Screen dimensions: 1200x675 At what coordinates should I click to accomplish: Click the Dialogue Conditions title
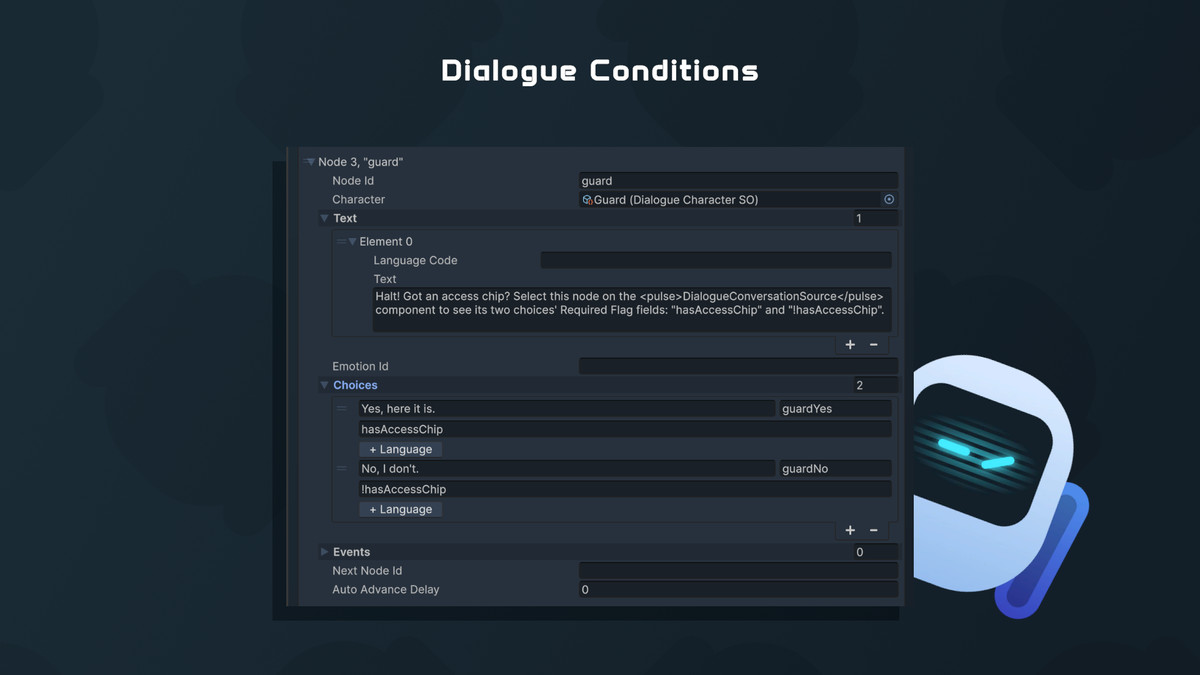(x=600, y=71)
